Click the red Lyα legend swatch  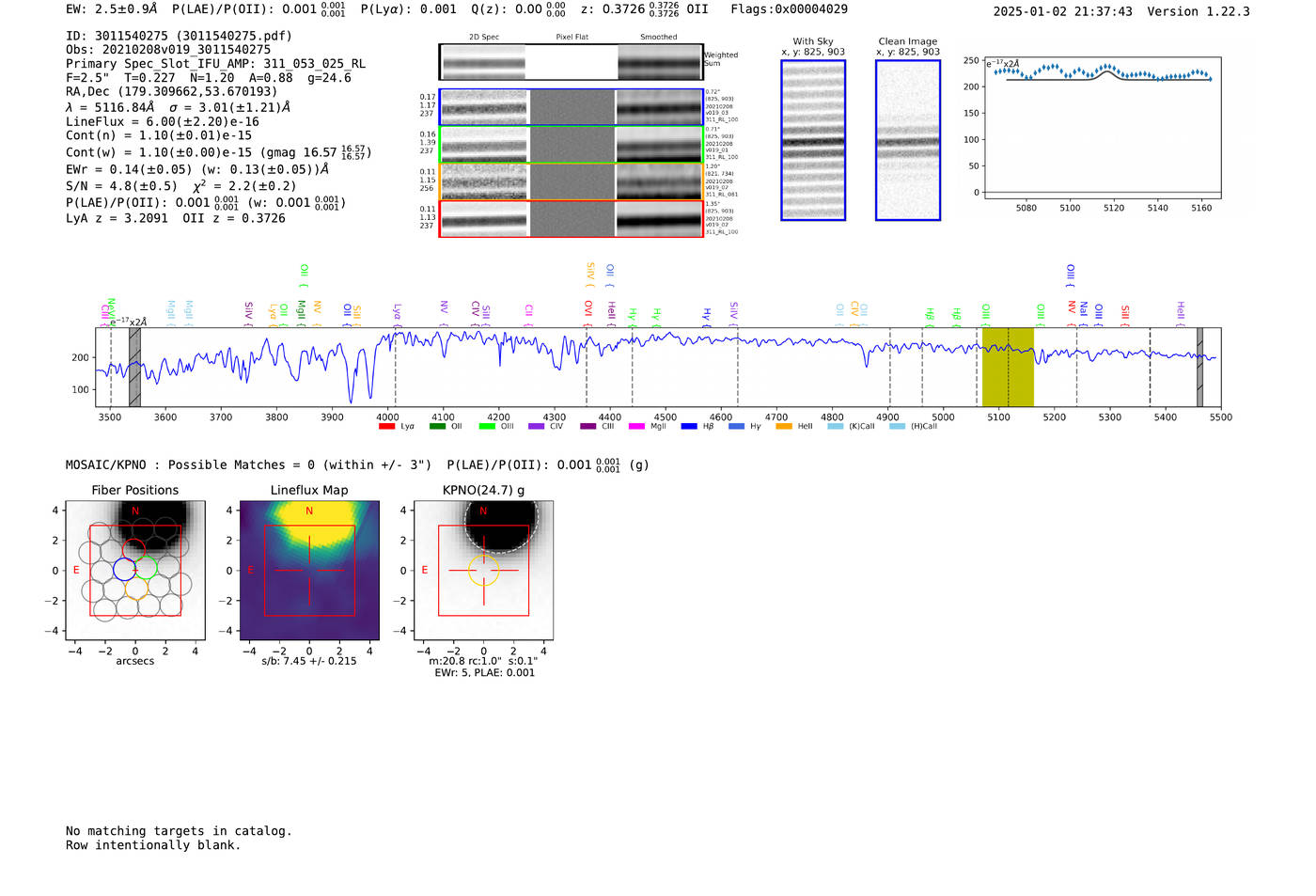(x=386, y=427)
